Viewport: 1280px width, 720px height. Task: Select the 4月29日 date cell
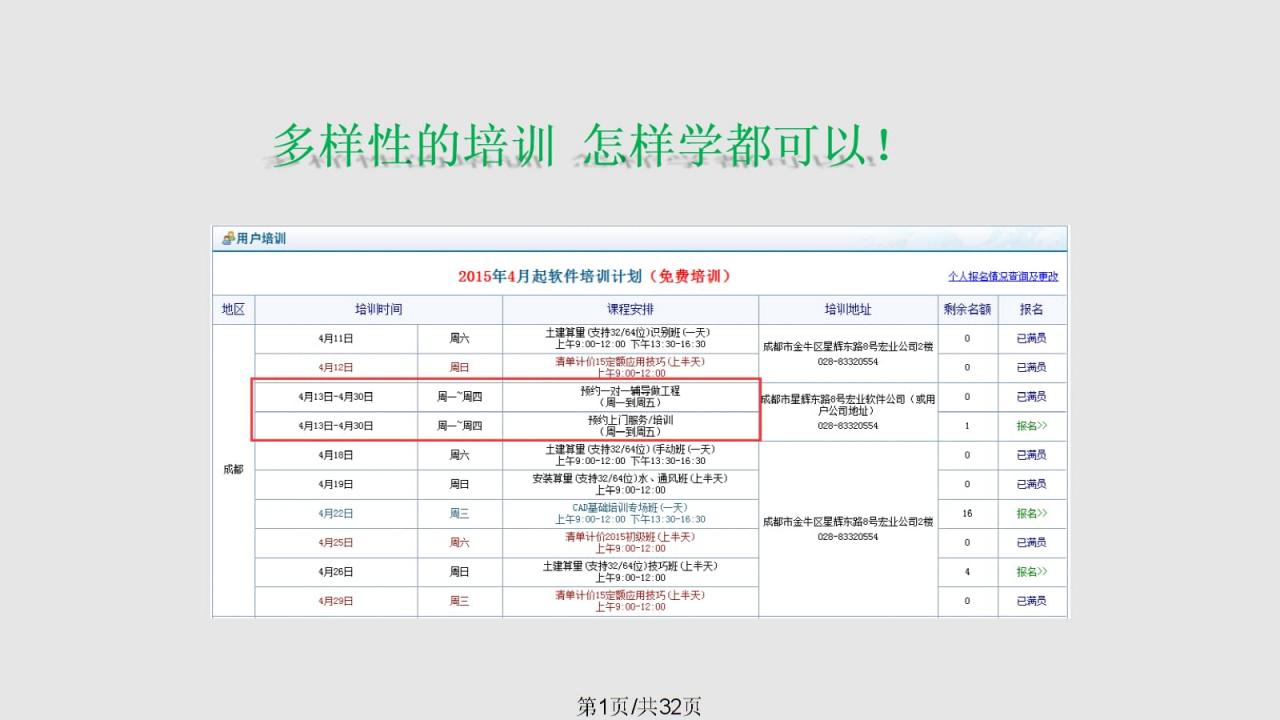(x=336, y=600)
